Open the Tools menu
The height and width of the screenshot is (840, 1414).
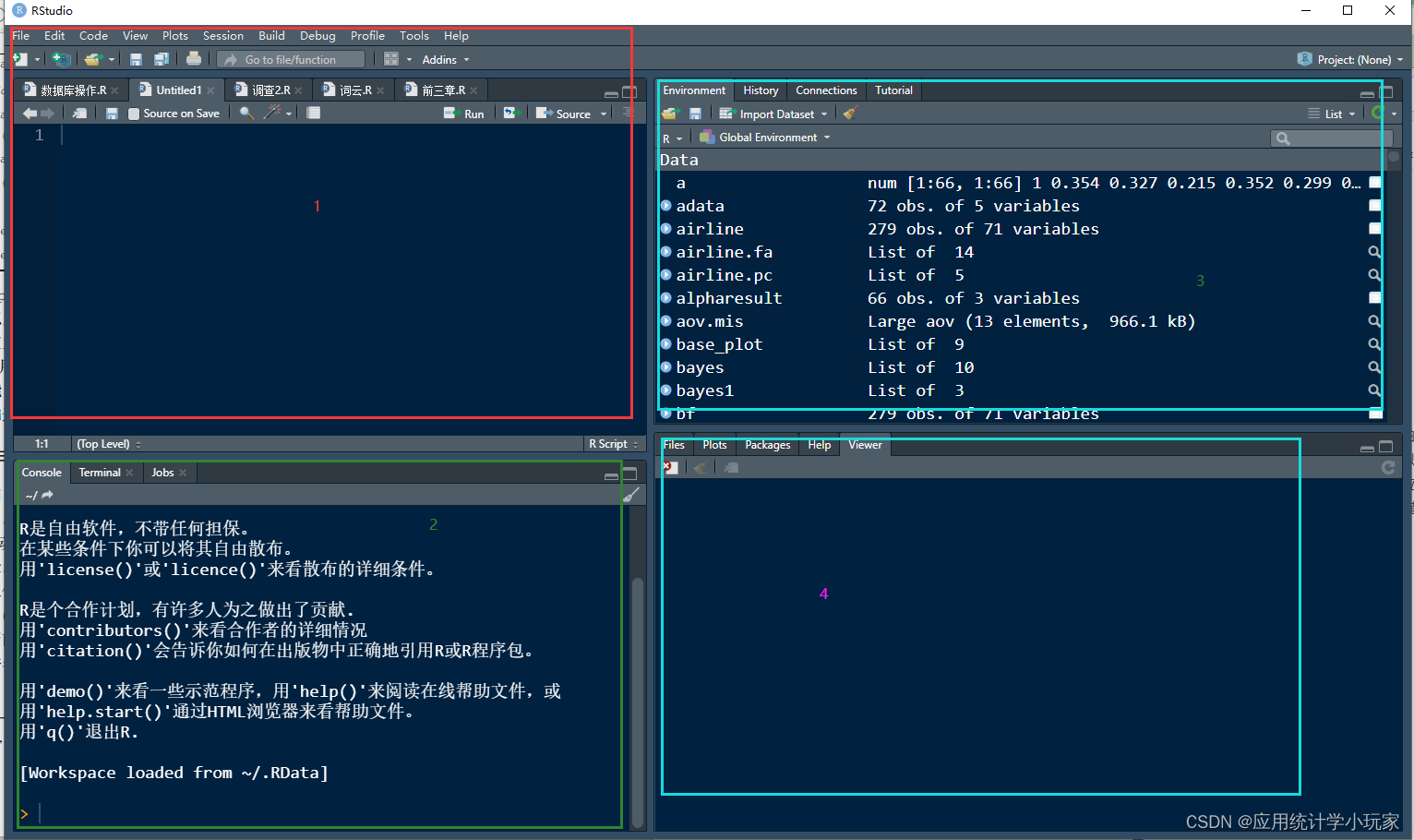click(x=414, y=36)
